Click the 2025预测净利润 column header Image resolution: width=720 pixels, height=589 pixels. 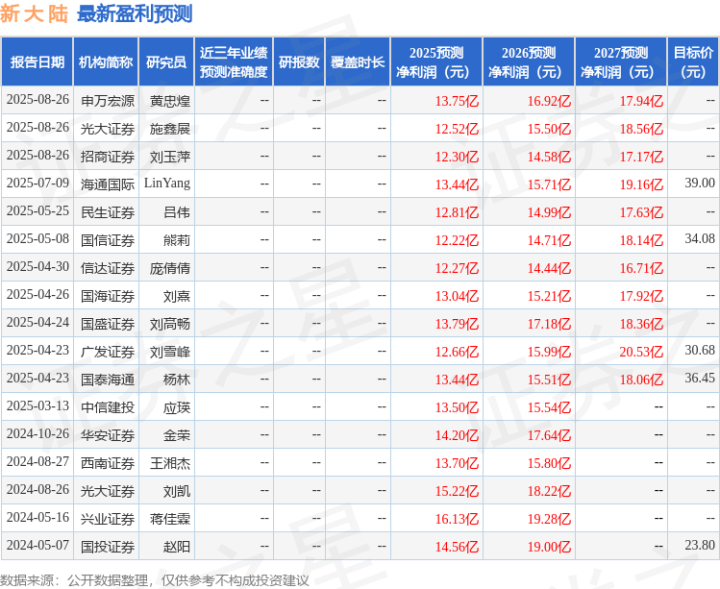(x=436, y=62)
